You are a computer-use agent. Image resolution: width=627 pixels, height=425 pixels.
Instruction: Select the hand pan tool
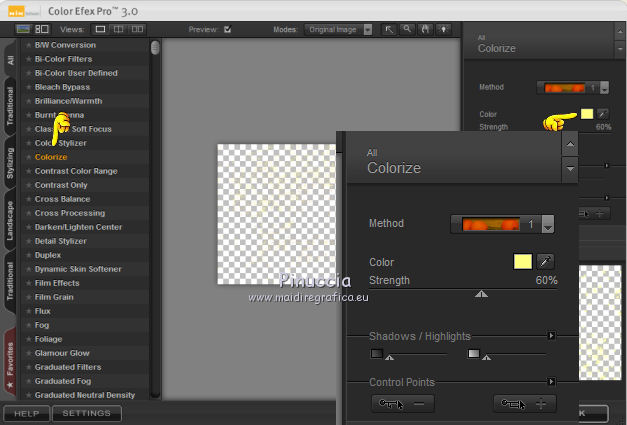(425, 29)
